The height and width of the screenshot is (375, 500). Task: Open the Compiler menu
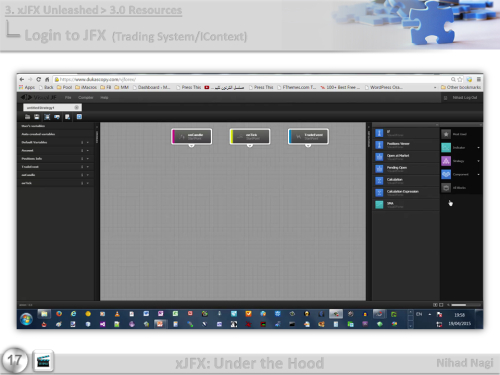coord(86,97)
